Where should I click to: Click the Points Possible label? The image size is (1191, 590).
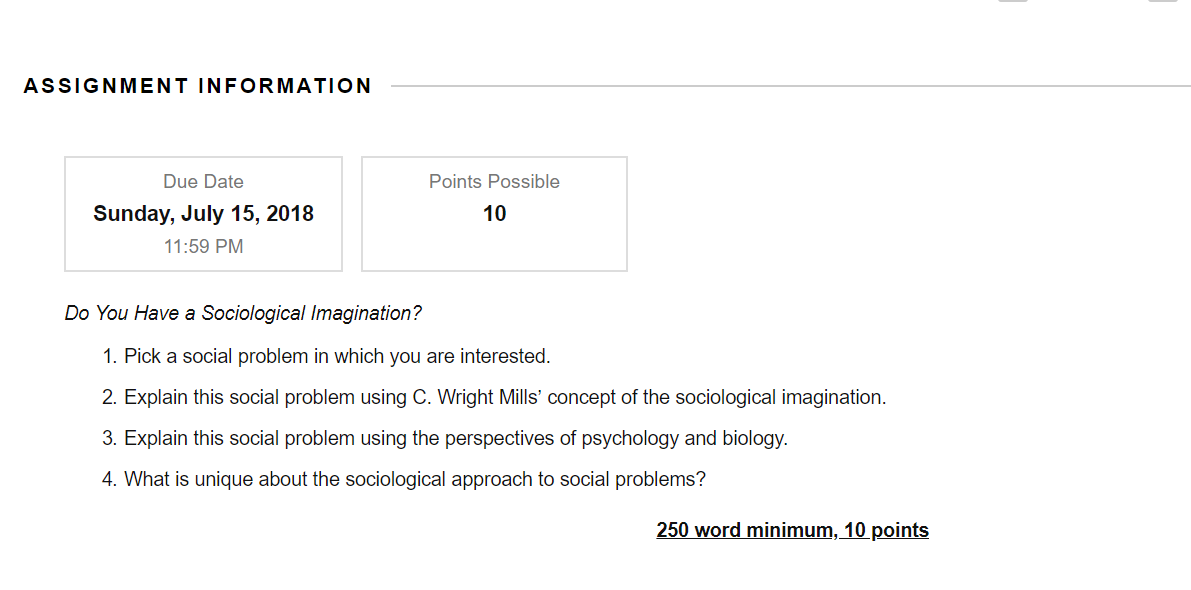click(x=494, y=181)
